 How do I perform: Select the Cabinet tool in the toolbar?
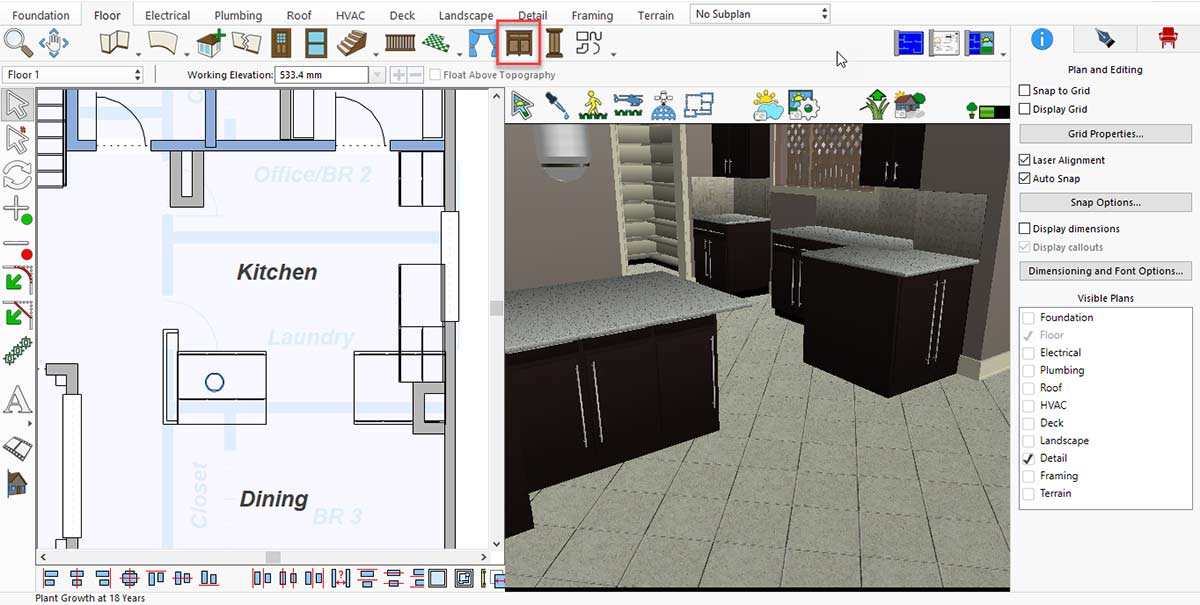518,43
